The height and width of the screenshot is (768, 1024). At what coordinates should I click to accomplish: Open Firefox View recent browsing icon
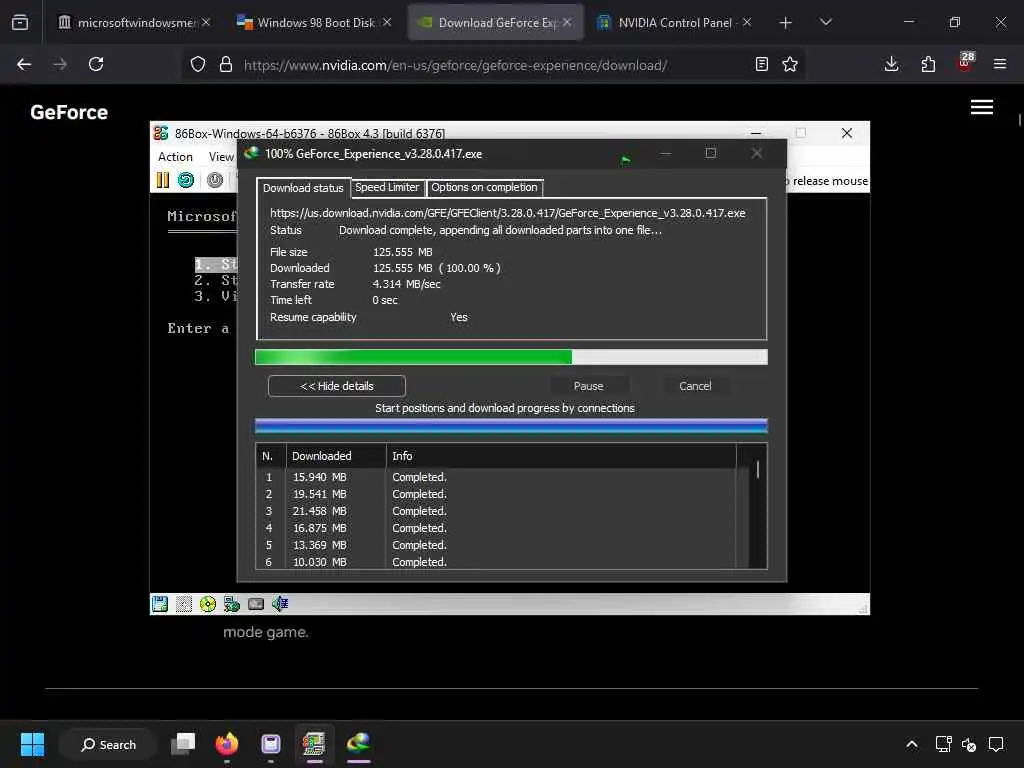20,22
